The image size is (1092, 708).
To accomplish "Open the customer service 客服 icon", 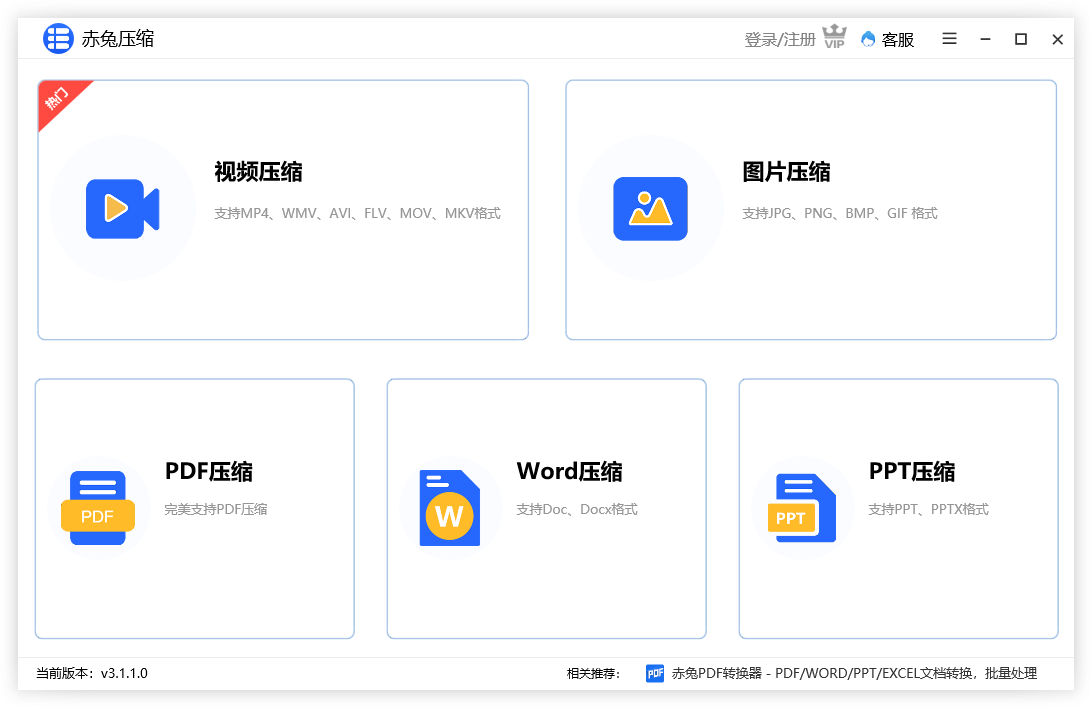I will coord(868,39).
